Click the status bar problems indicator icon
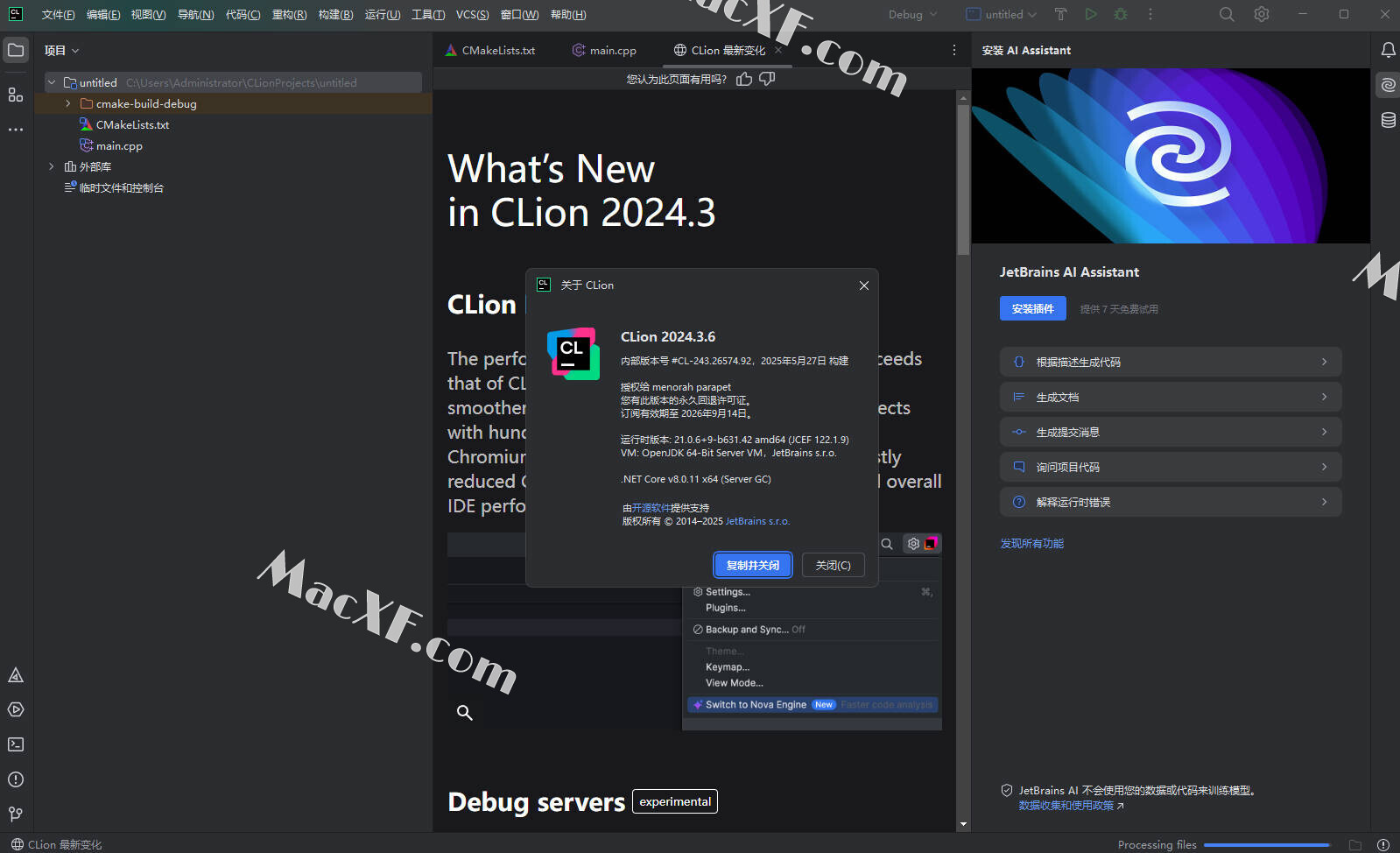The image size is (1400, 853). 1383,844
